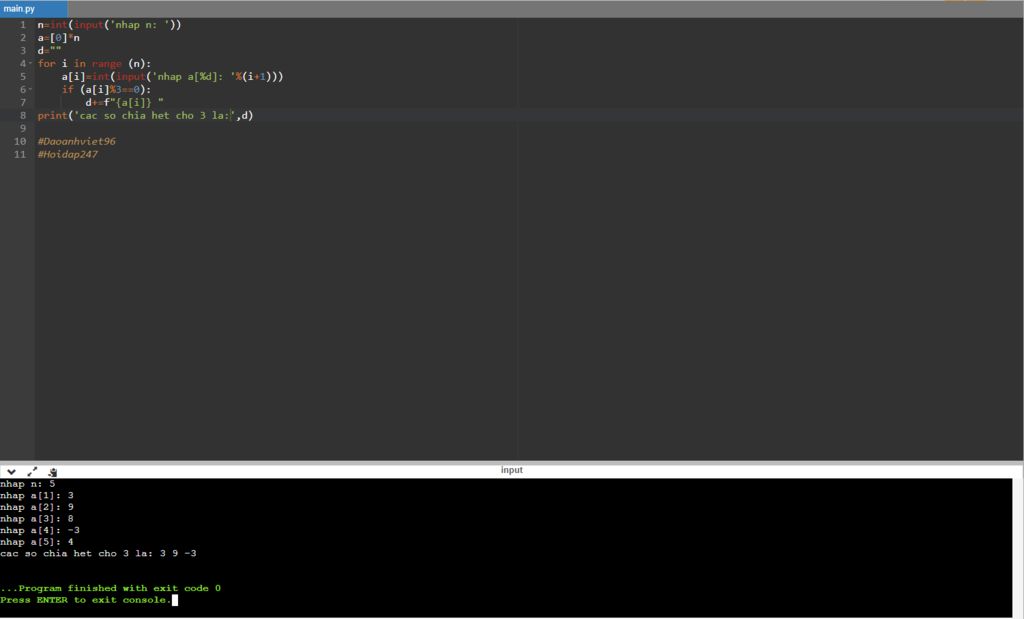Click '...Program finished with exit code 0' message

click(x=110, y=588)
